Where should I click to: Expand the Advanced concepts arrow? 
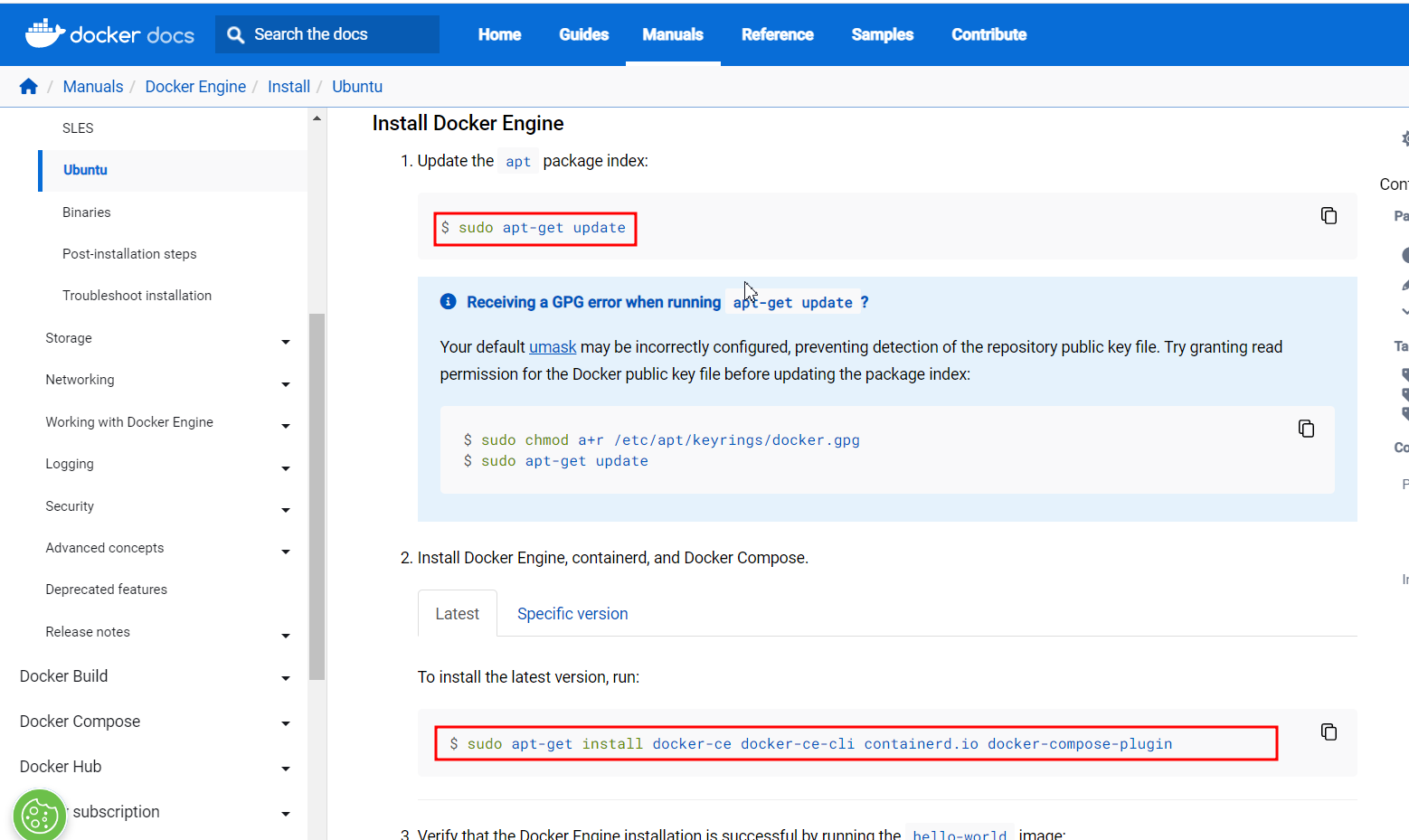click(x=286, y=552)
